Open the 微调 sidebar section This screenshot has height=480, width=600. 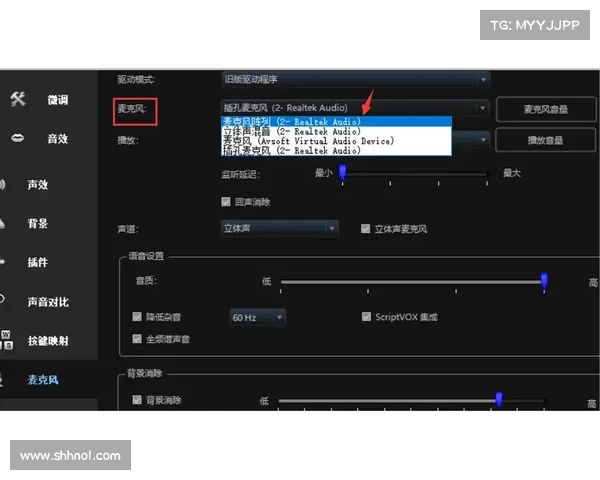pyautogui.click(x=57, y=100)
